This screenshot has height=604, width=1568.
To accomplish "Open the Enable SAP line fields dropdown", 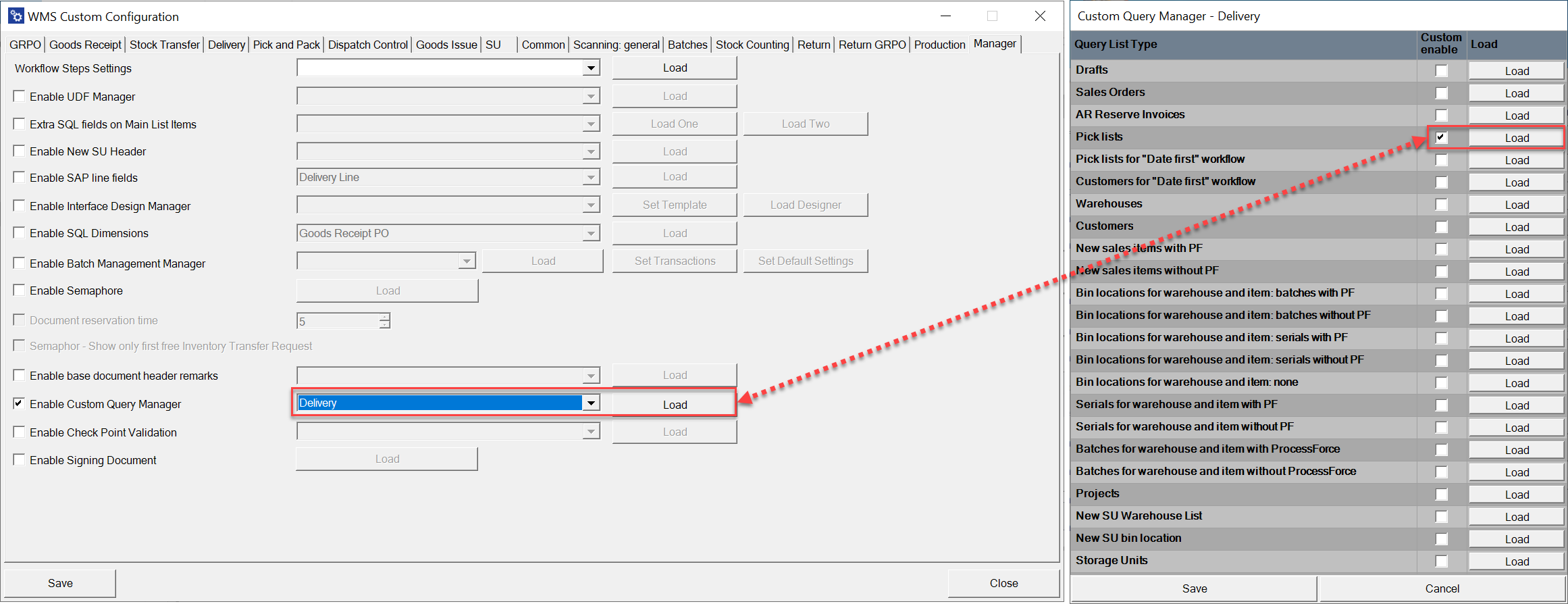I will tap(591, 177).
